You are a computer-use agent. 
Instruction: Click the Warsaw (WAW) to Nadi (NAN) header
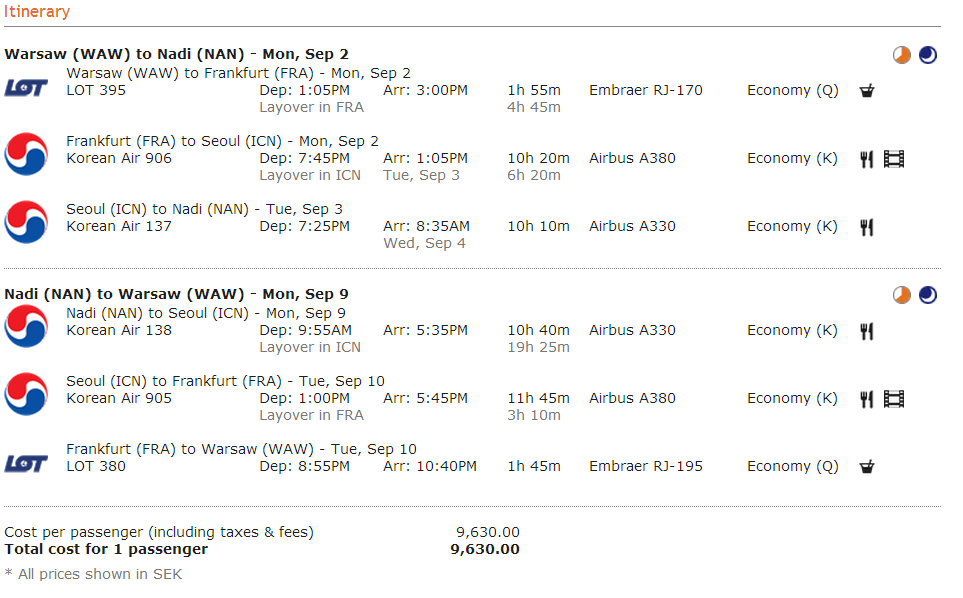pyautogui.click(x=176, y=54)
